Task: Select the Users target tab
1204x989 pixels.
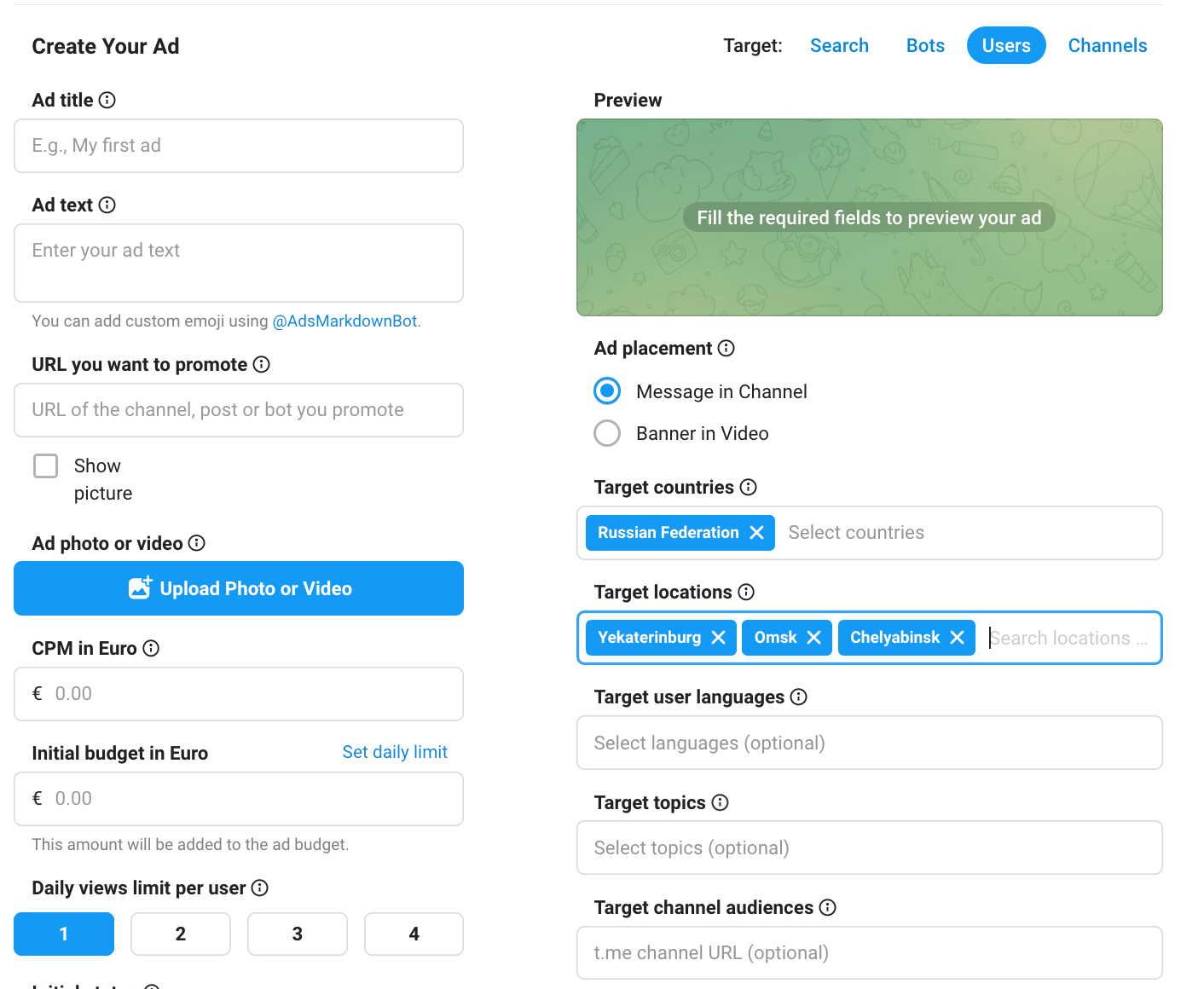Action: pos(1006,46)
